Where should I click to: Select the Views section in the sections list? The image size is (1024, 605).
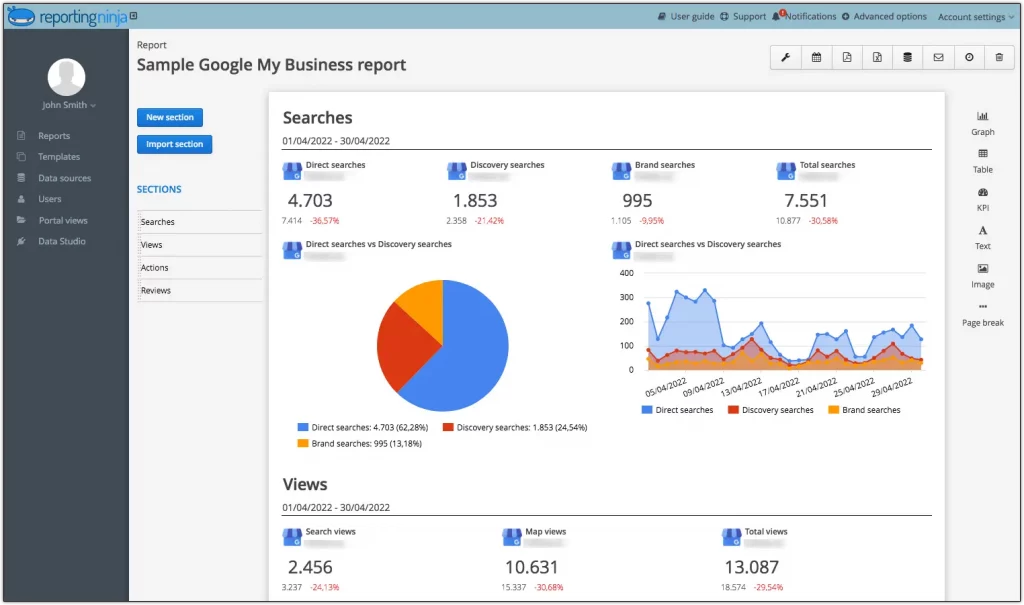[200, 245]
